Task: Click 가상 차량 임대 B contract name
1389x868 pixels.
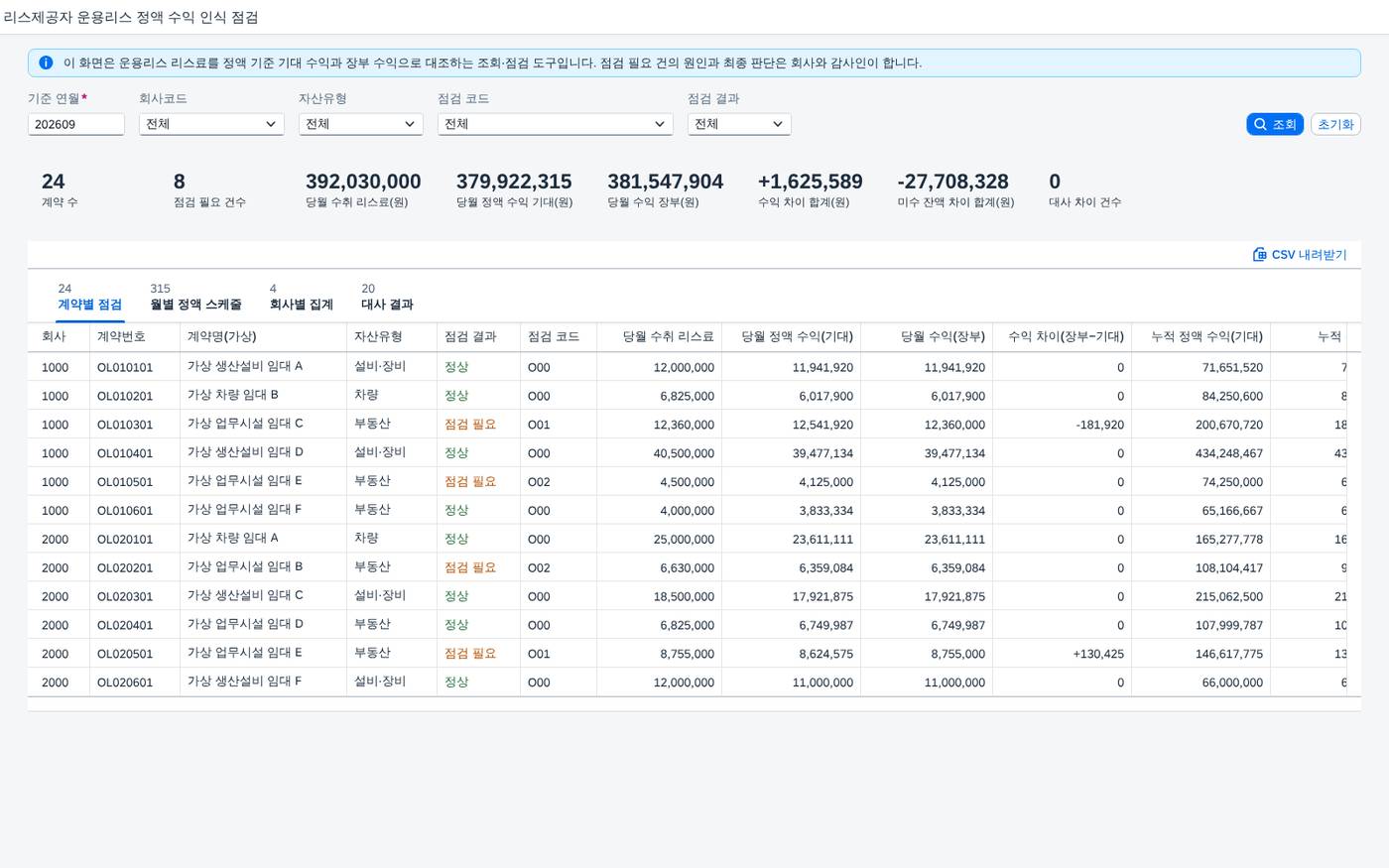Action: pyautogui.click(x=233, y=395)
